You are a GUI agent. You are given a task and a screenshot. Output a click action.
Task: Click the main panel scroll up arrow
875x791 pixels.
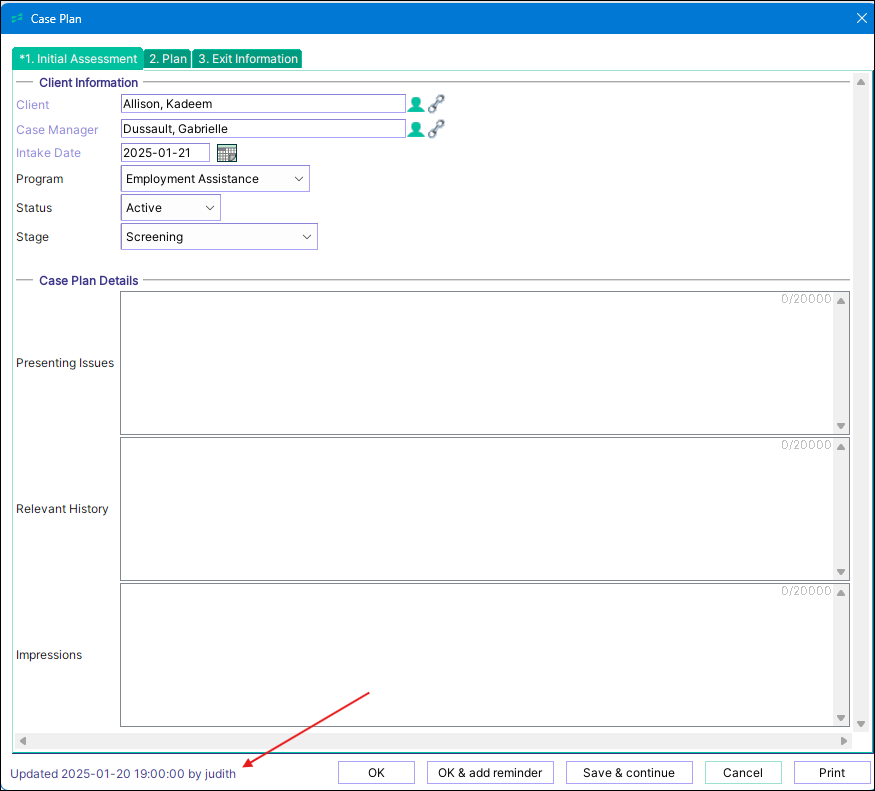861,82
